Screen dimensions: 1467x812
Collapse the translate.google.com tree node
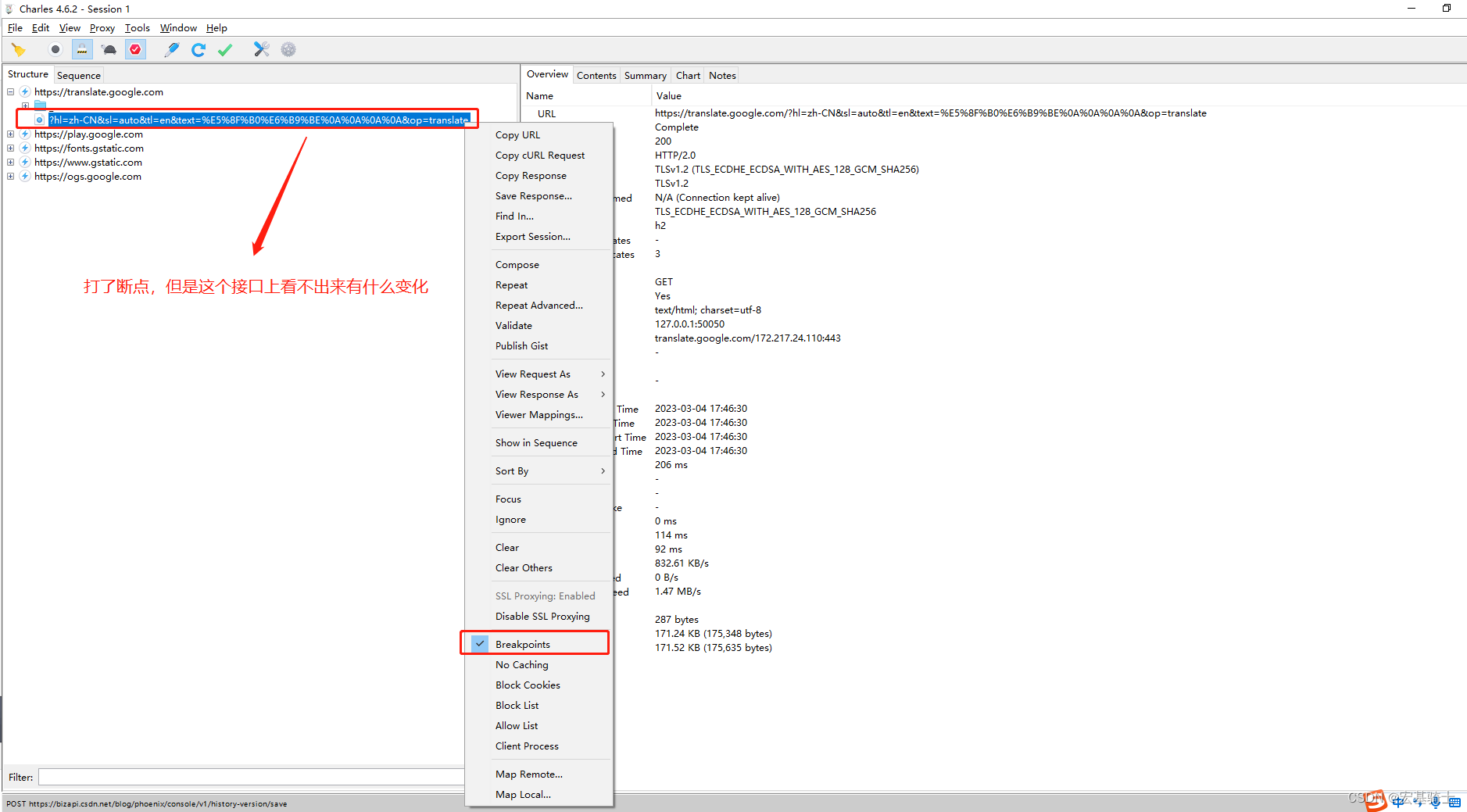[x=11, y=92]
